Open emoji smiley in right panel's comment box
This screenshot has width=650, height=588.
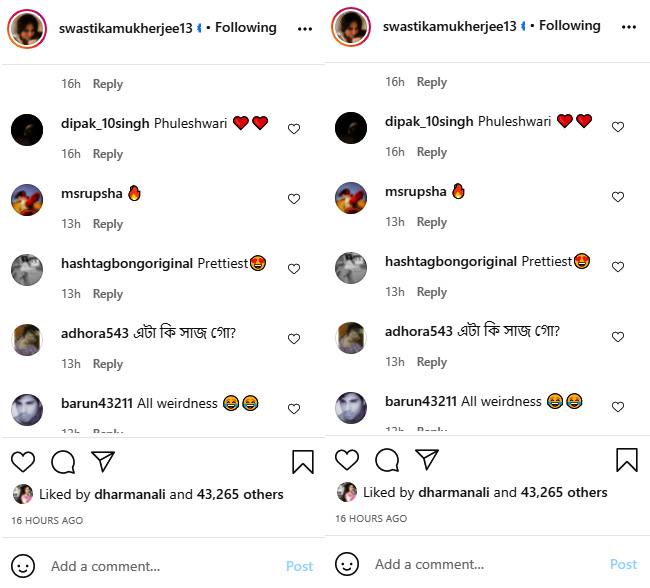click(347, 563)
